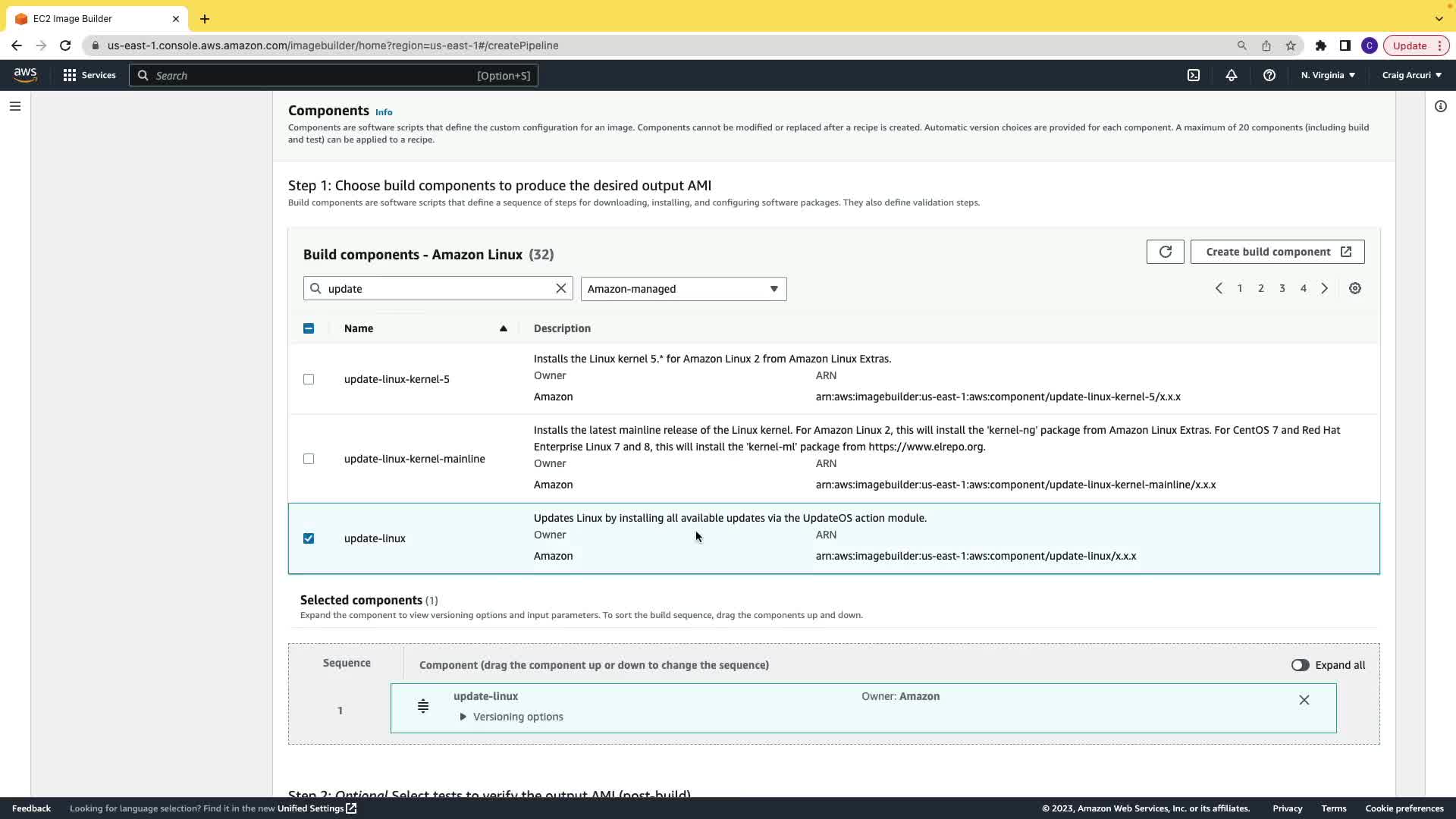Check the update-linux-kernel-5 checkbox
Viewport: 1456px width, 819px height.
point(309,379)
